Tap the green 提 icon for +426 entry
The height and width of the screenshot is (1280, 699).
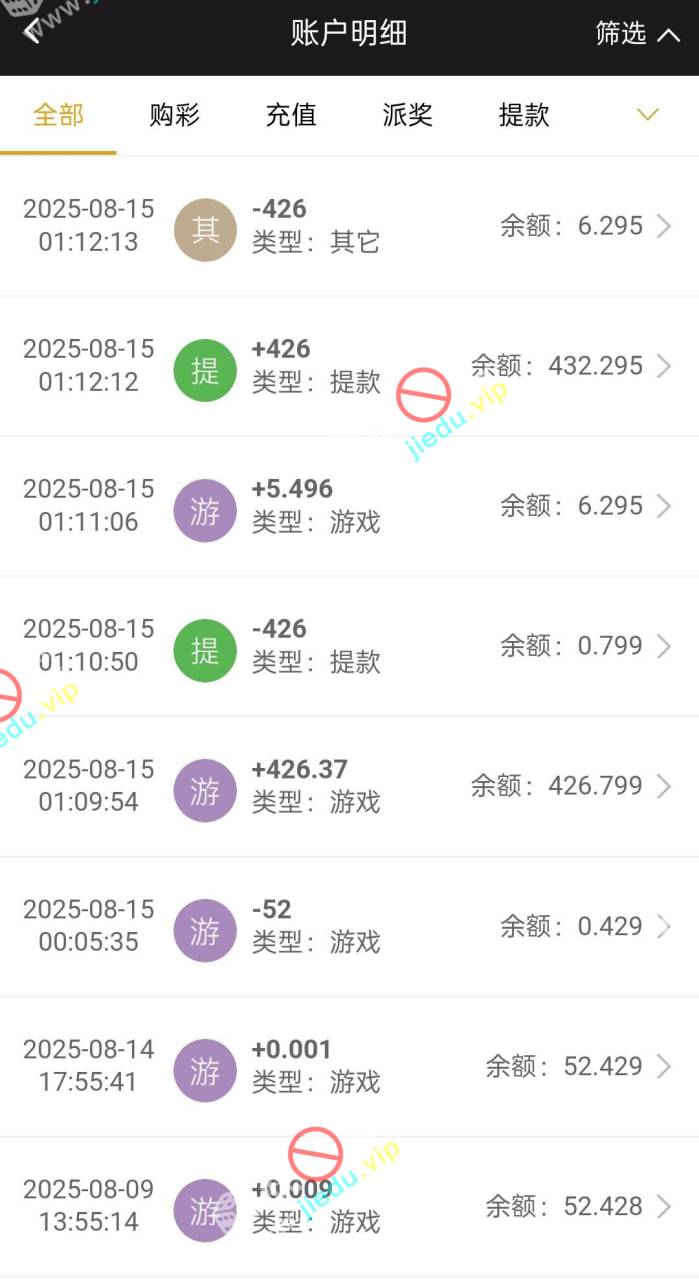point(205,370)
